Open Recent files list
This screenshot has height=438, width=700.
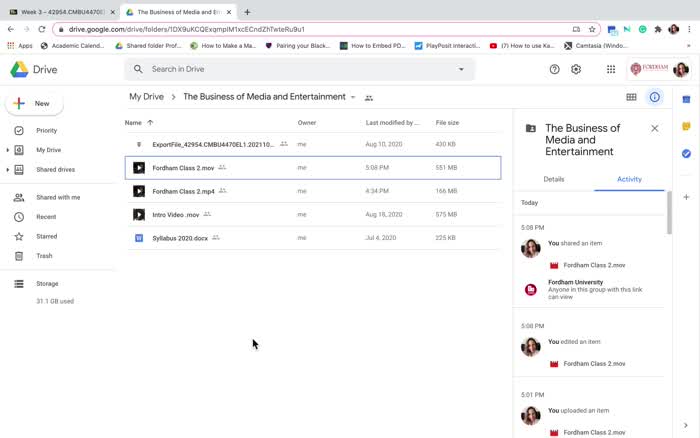[x=46, y=217]
